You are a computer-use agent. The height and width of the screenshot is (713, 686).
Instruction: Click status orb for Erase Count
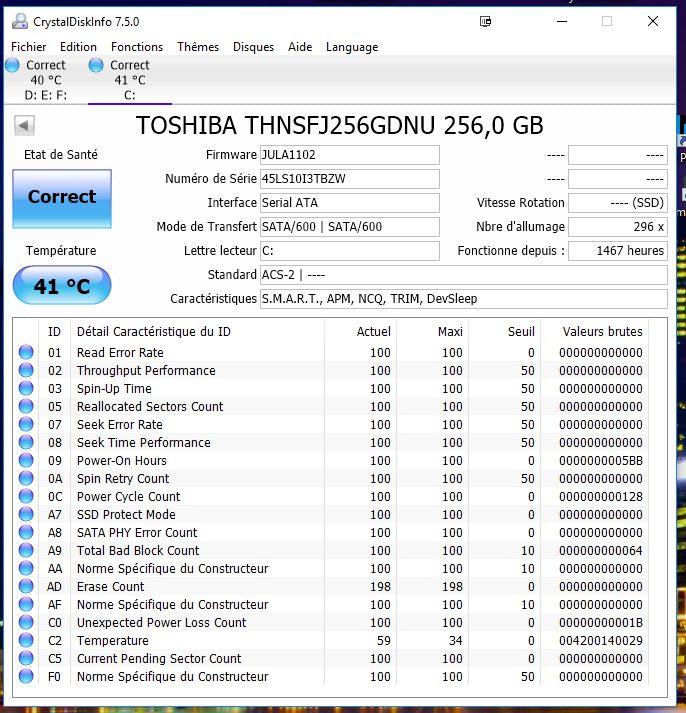pyautogui.click(x=26, y=586)
